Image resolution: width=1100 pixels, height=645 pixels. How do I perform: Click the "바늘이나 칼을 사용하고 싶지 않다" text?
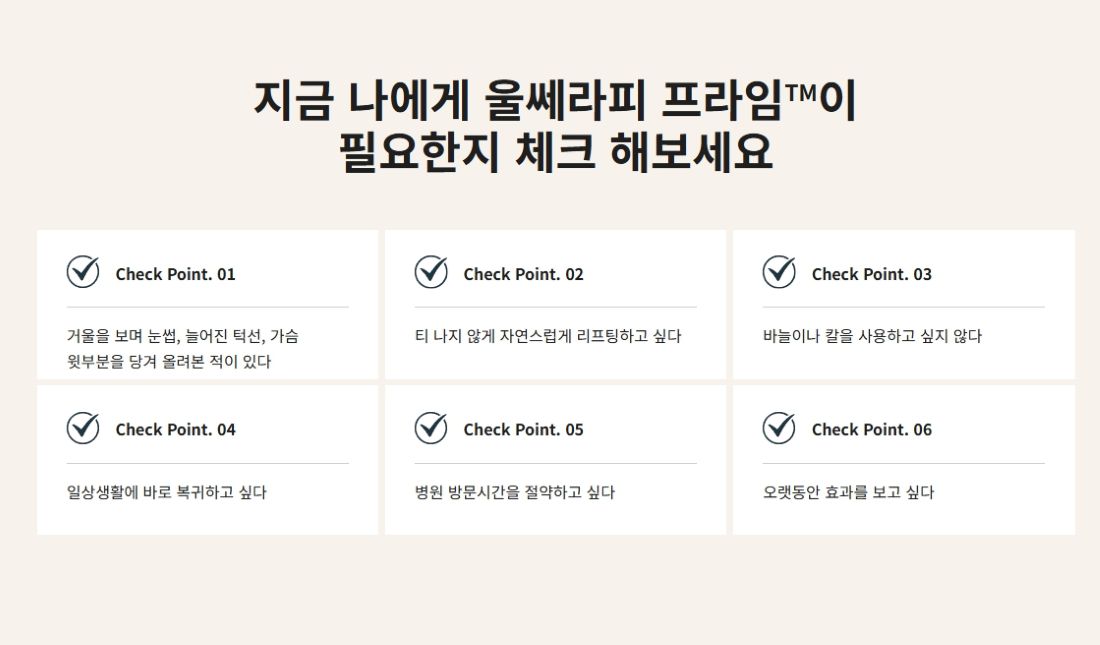872,337
